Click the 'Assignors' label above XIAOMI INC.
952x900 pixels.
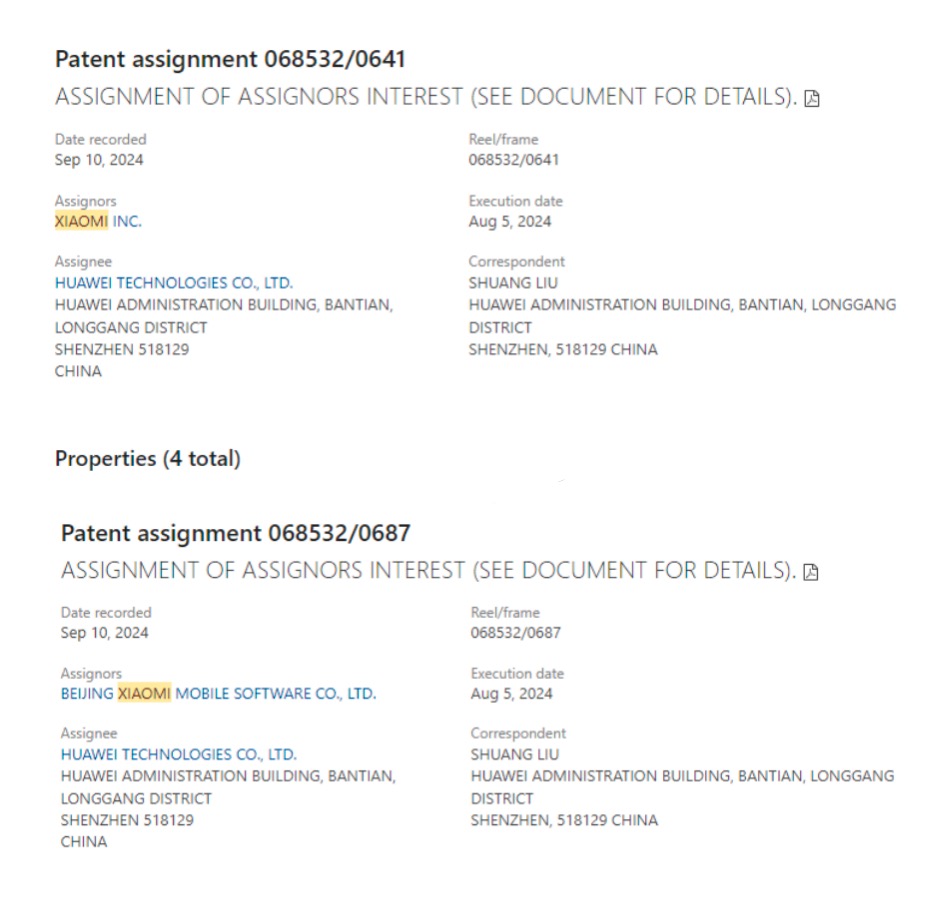pos(85,201)
